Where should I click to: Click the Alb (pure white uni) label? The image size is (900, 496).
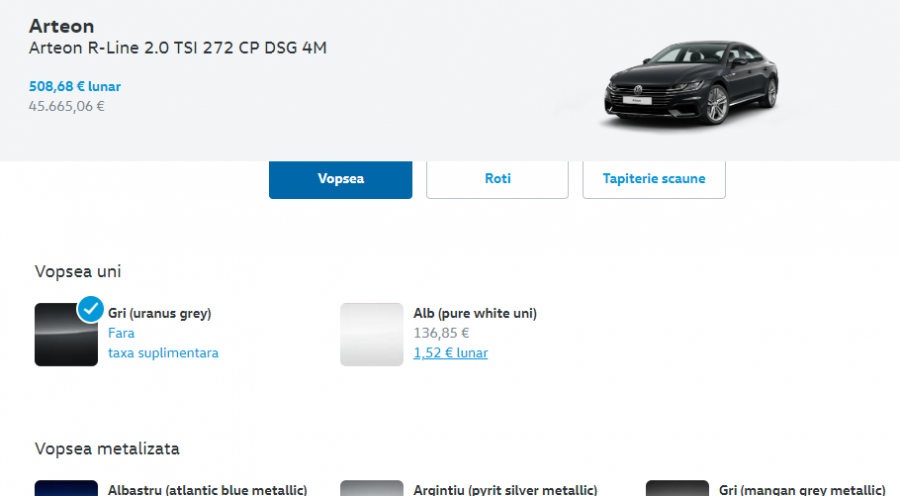click(x=475, y=313)
